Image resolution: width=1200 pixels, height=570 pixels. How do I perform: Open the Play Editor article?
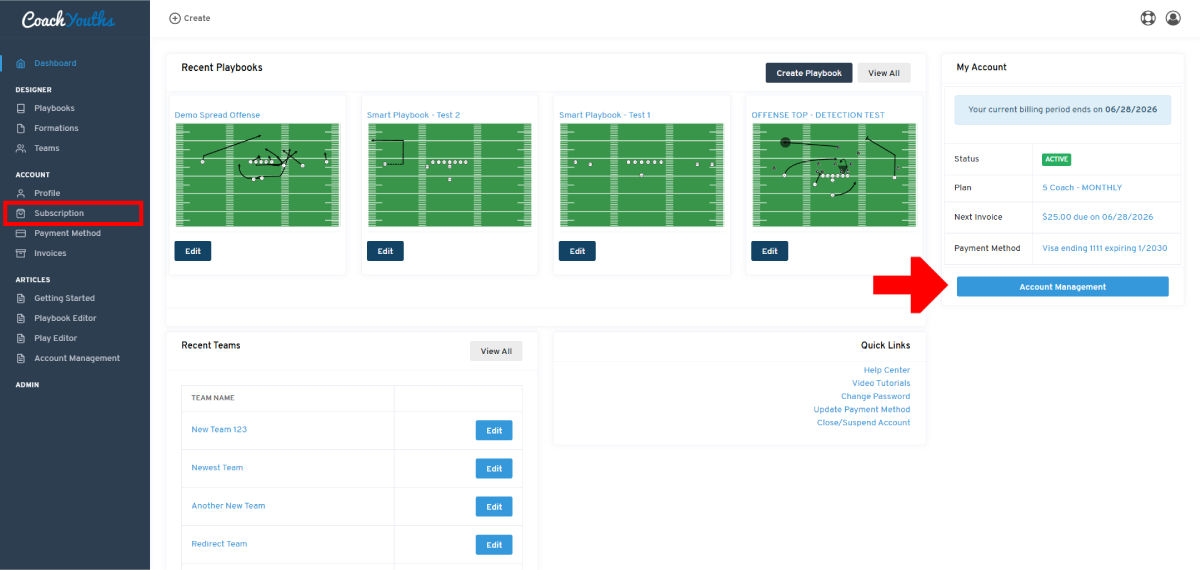(55, 338)
